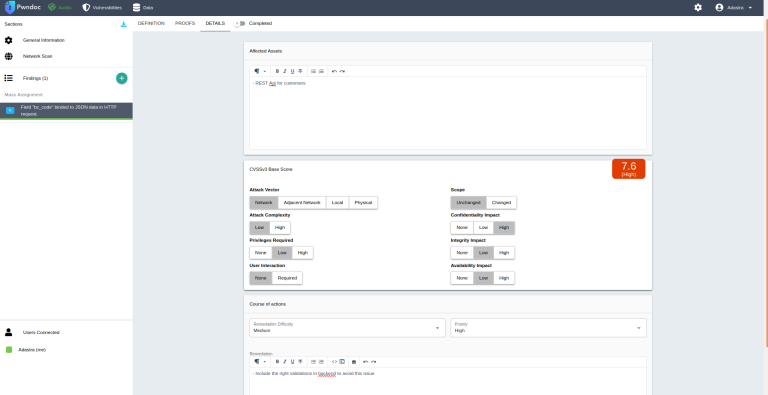Open Data in the top navigation
768x395 pixels.
pyautogui.click(x=143, y=8)
